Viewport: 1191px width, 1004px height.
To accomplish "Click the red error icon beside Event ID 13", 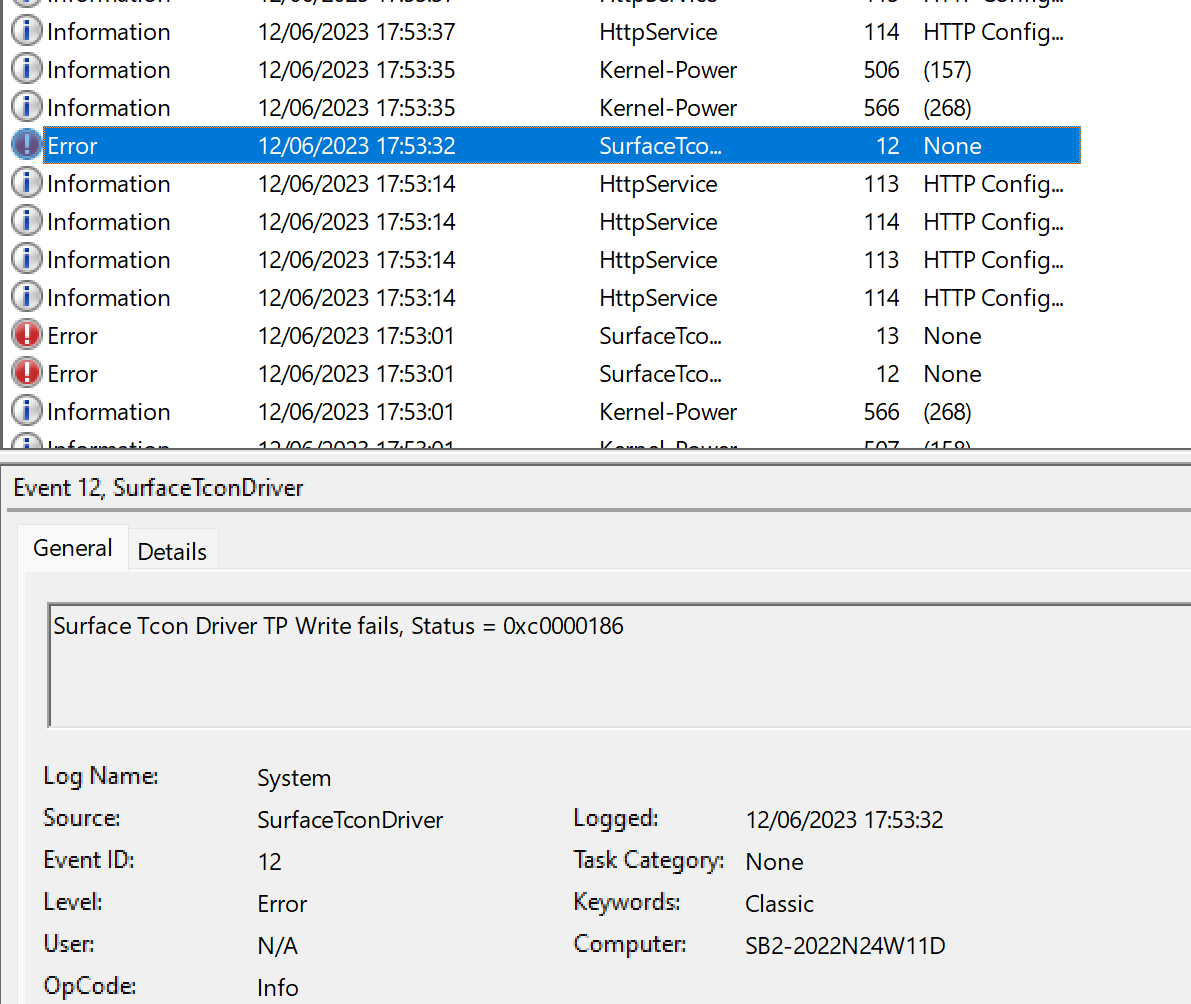I will [26, 335].
